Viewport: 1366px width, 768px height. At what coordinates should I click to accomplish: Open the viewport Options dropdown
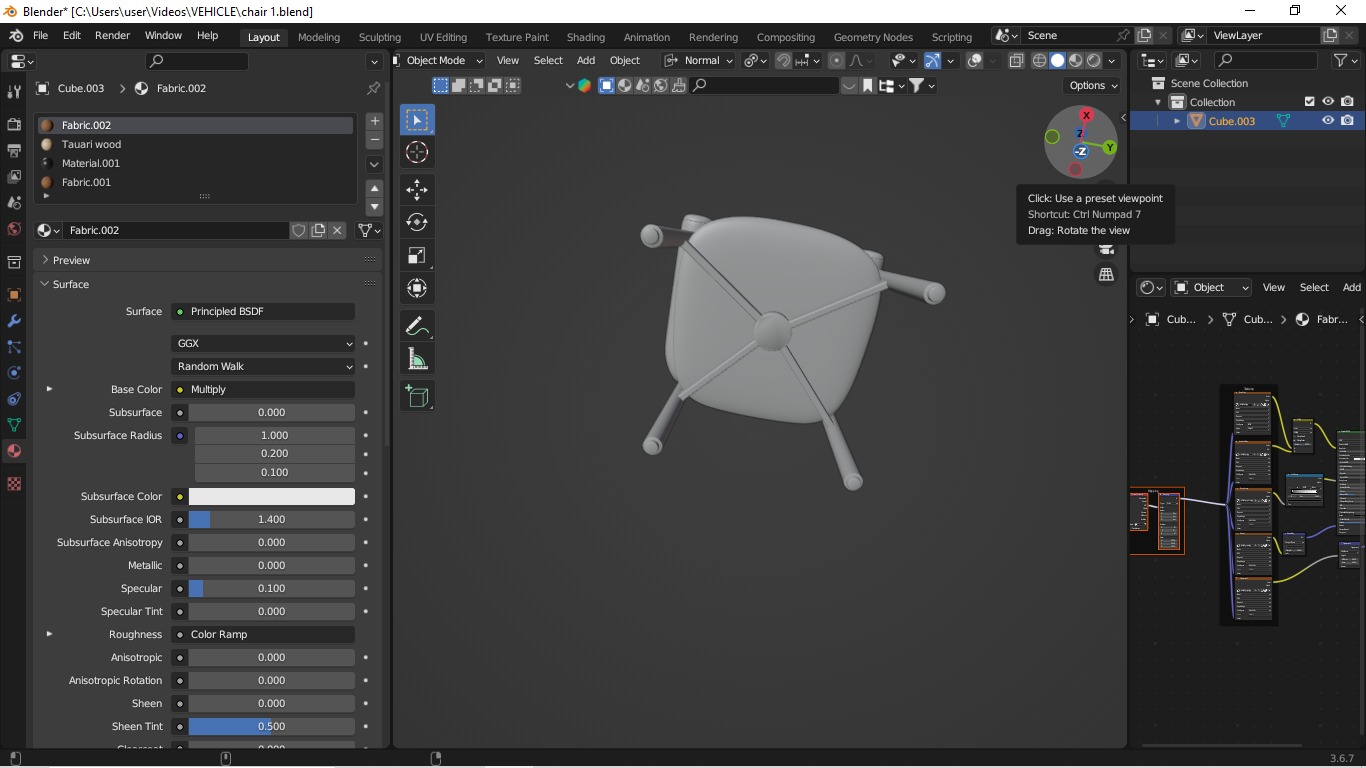[x=1093, y=85]
